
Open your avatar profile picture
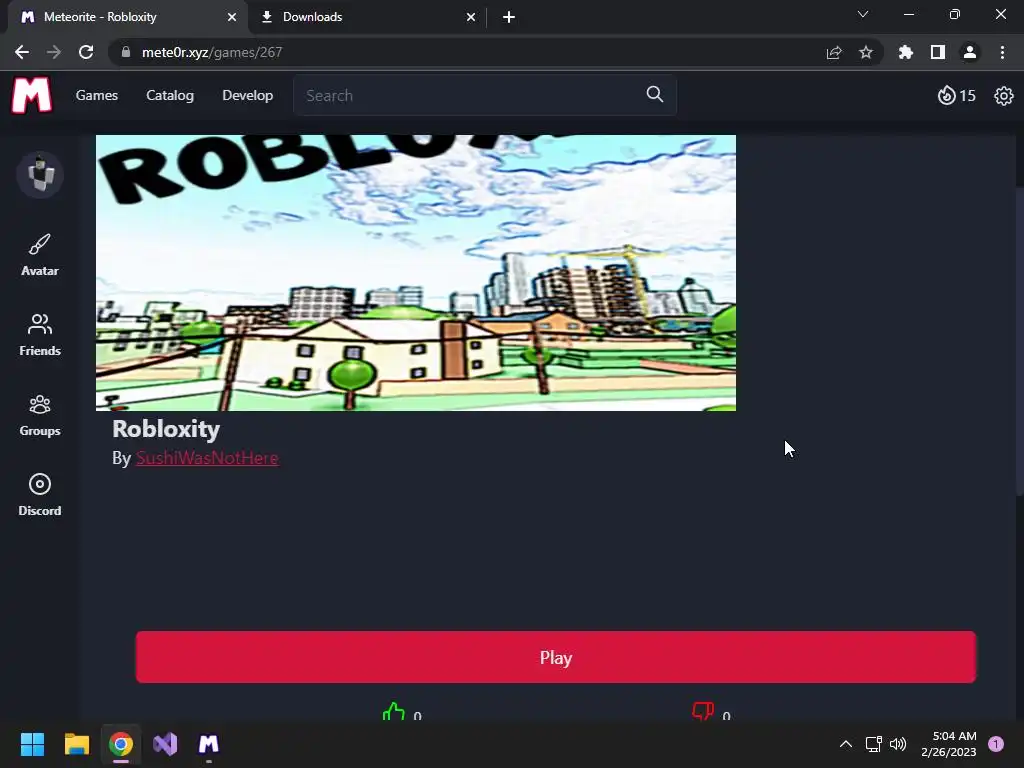tap(40, 174)
